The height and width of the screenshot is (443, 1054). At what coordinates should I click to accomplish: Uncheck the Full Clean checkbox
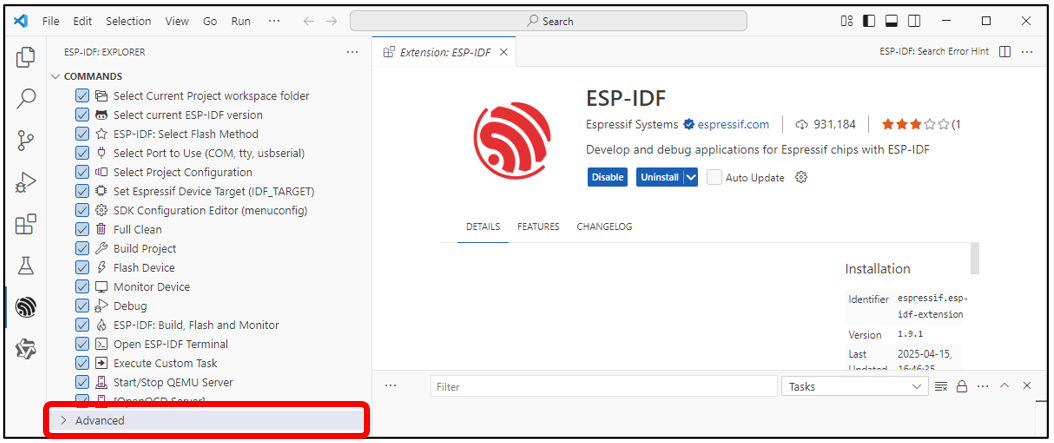pos(83,229)
